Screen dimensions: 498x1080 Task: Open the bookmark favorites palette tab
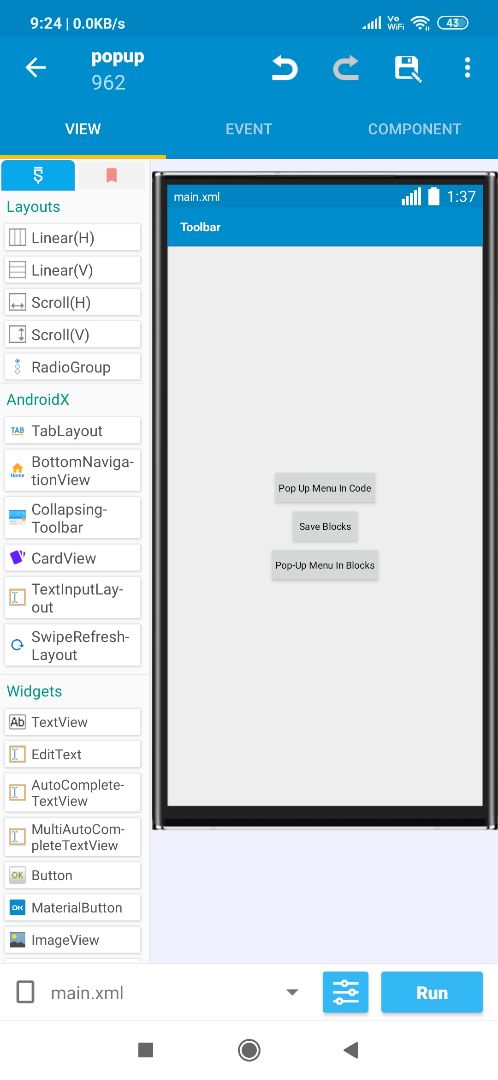pos(112,176)
